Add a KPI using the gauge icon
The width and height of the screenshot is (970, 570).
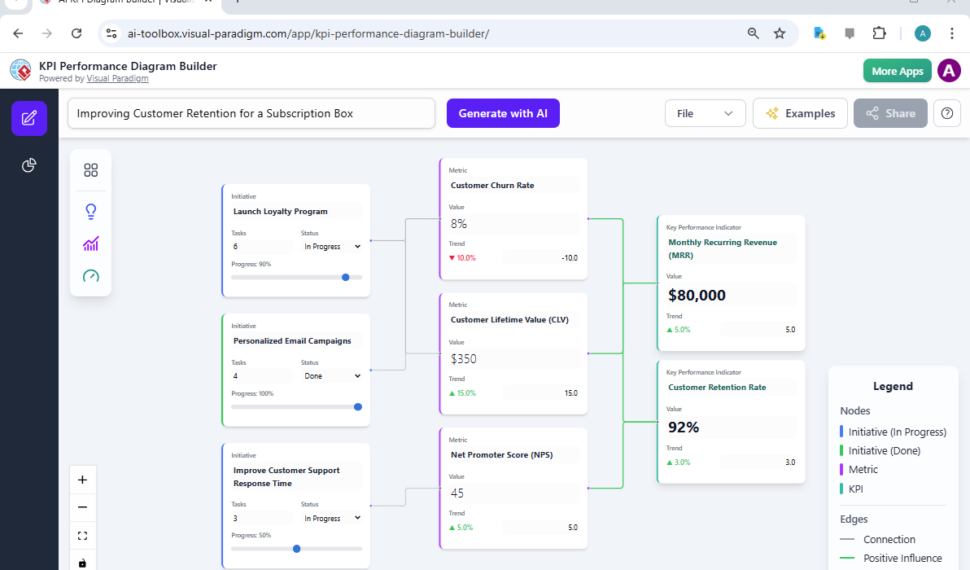tap(91, 276)
